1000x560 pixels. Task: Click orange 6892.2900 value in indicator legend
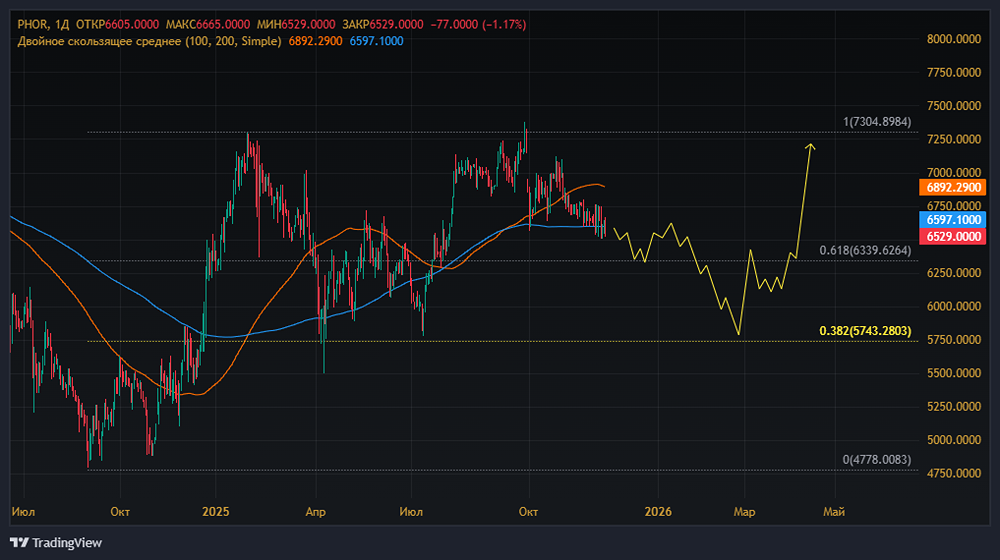tap(314, 41)
